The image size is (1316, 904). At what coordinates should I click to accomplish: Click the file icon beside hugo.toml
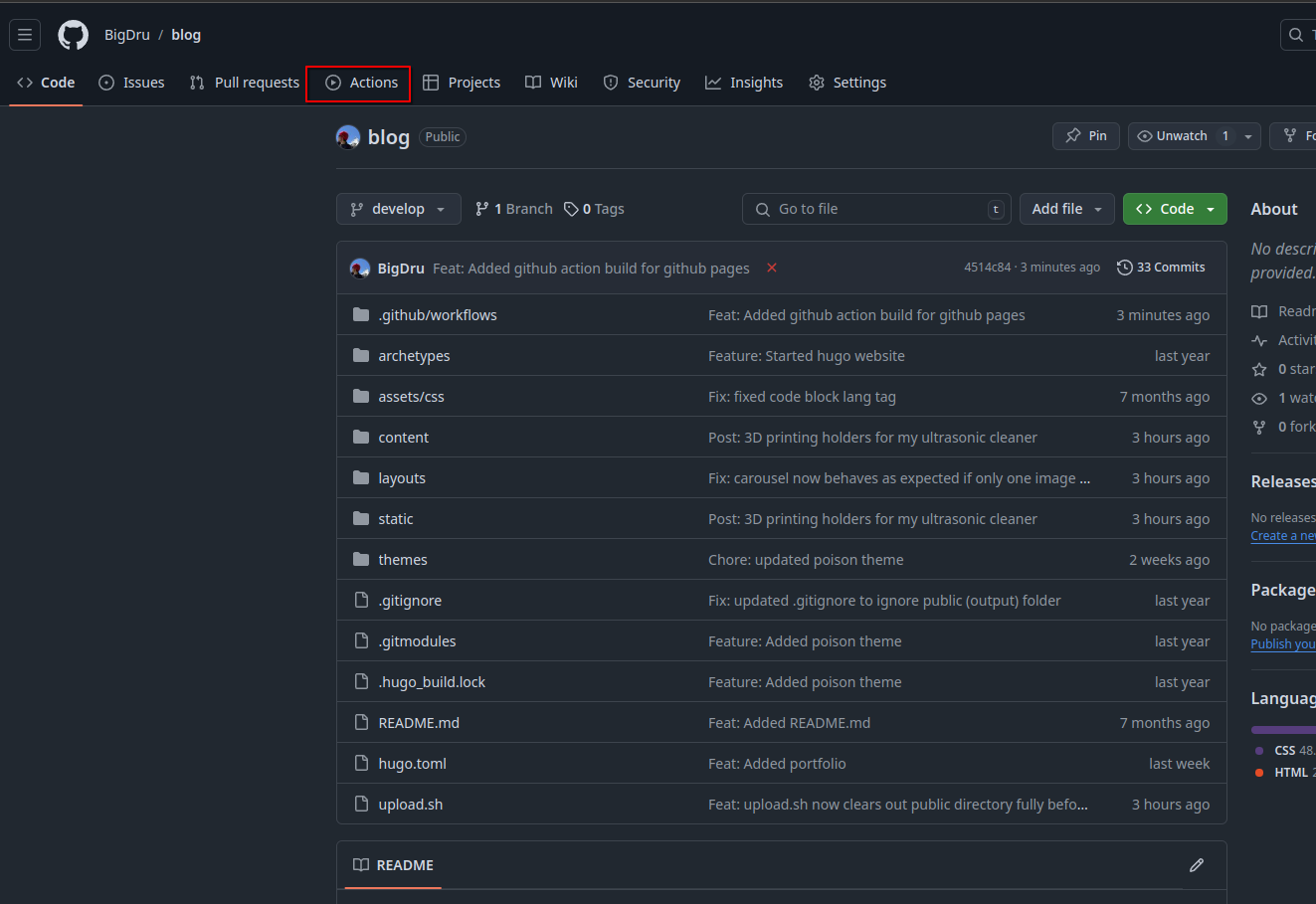(361, 764)
